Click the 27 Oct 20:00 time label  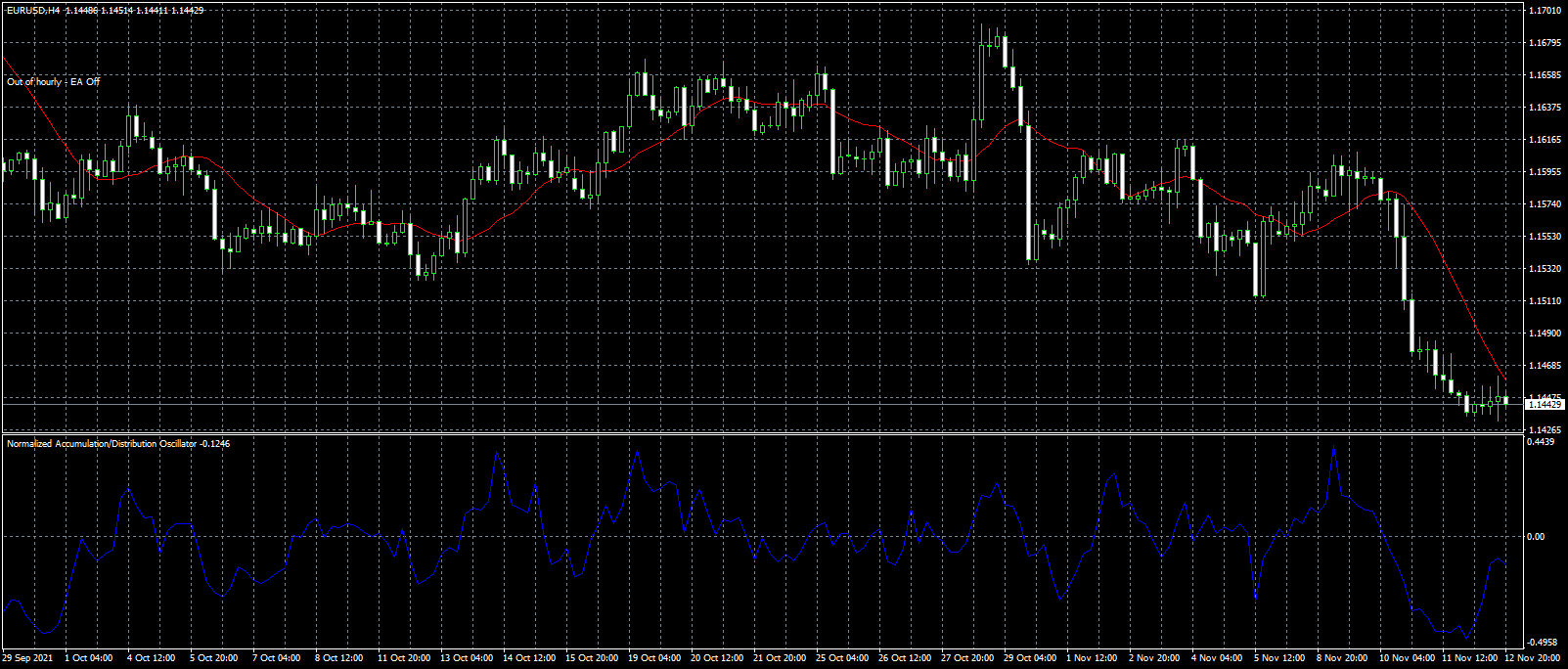click(x=967, y=658)
